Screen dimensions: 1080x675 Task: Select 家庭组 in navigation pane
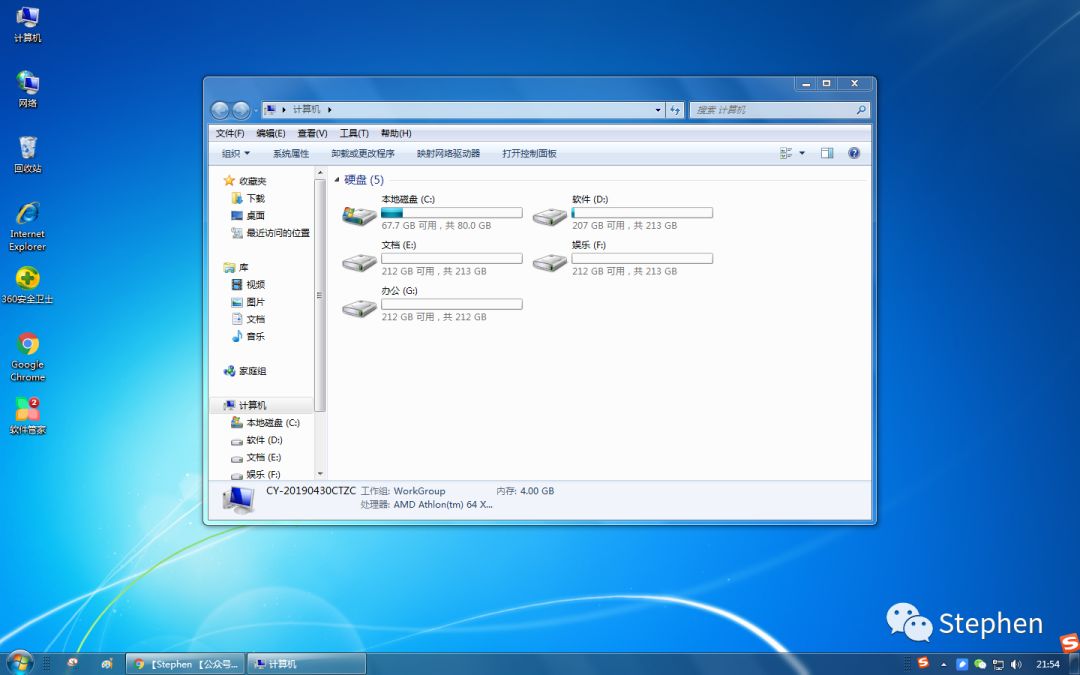[x=245, y=371]
